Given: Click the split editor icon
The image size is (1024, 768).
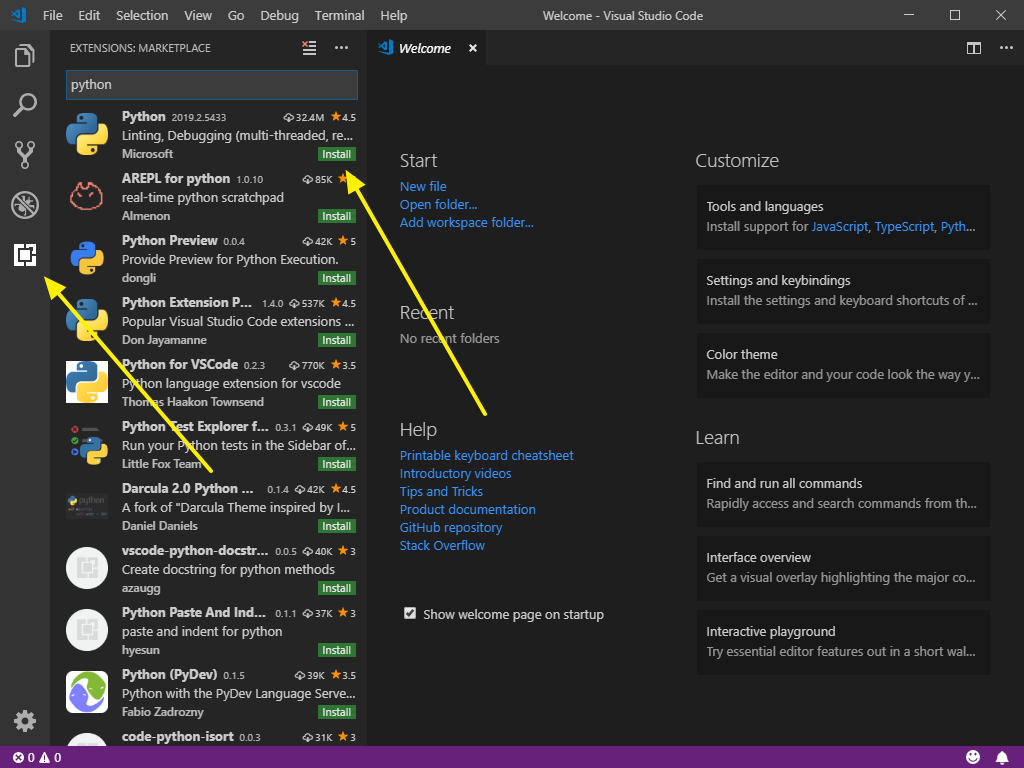Looking at the screenshot, I should coord(974,48).
